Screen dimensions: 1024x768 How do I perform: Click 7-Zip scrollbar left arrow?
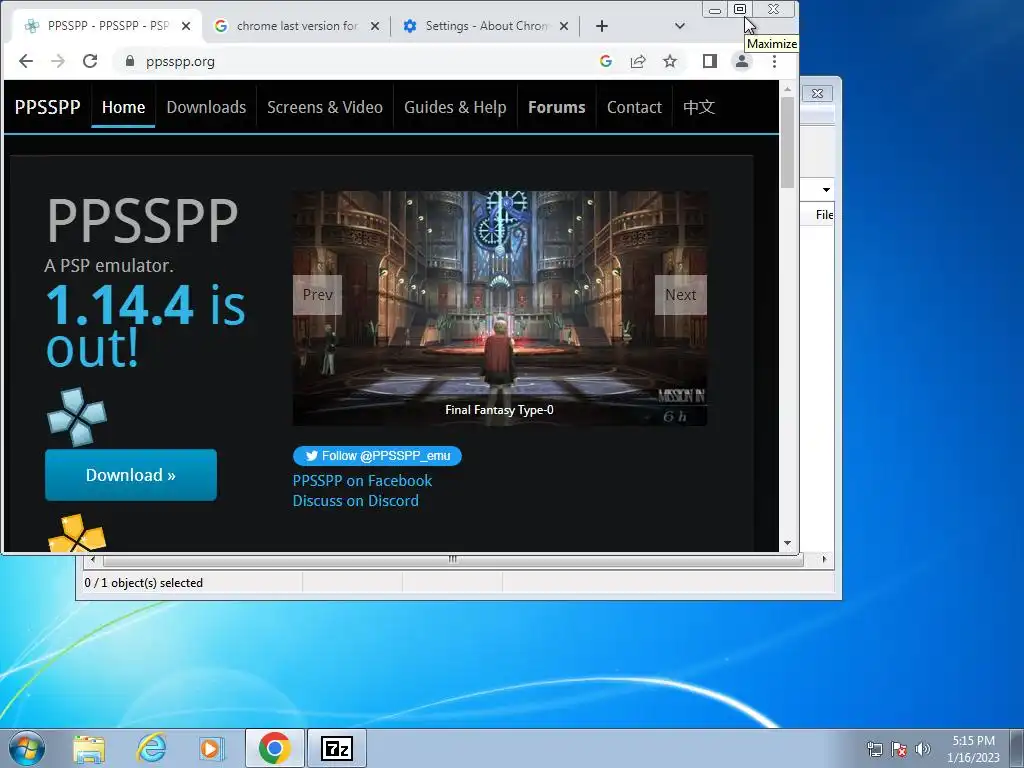[x=93, y=559]
